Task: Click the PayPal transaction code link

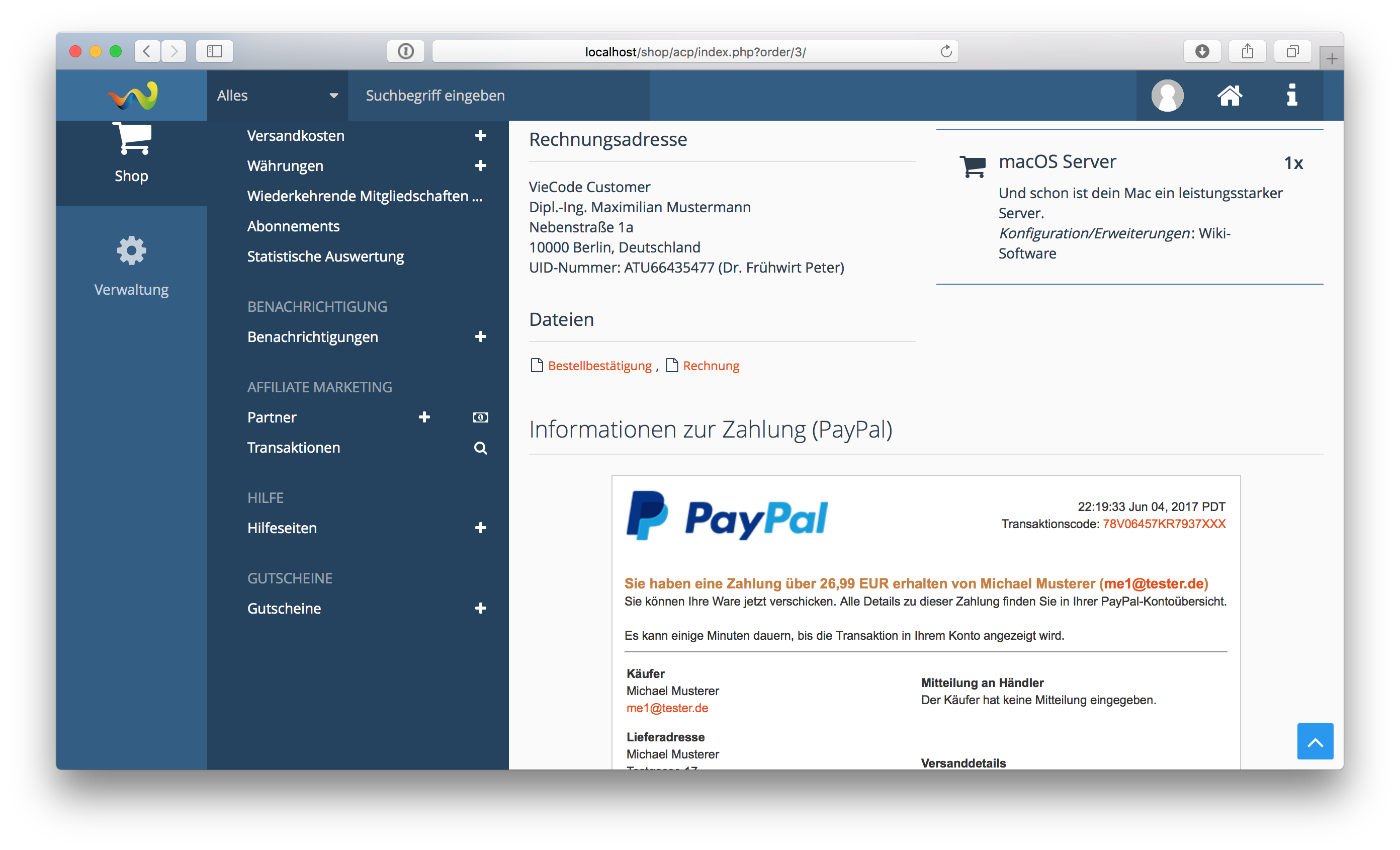Action: [1163, 524]
